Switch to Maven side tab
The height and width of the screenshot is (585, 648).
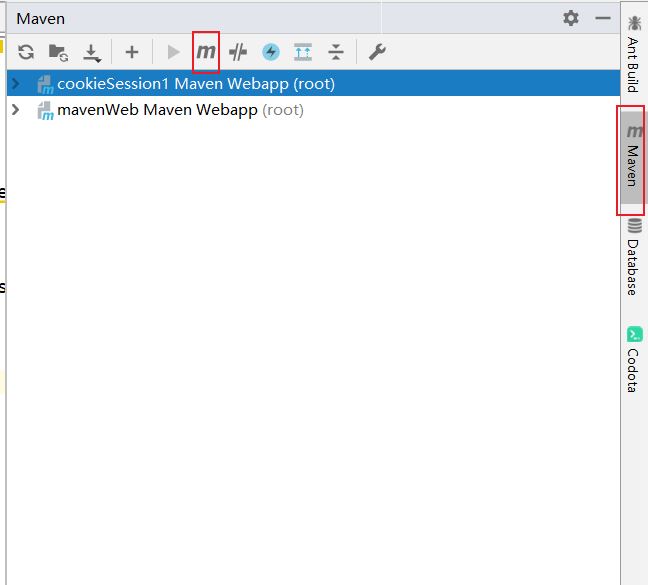[x=633, y=157]
